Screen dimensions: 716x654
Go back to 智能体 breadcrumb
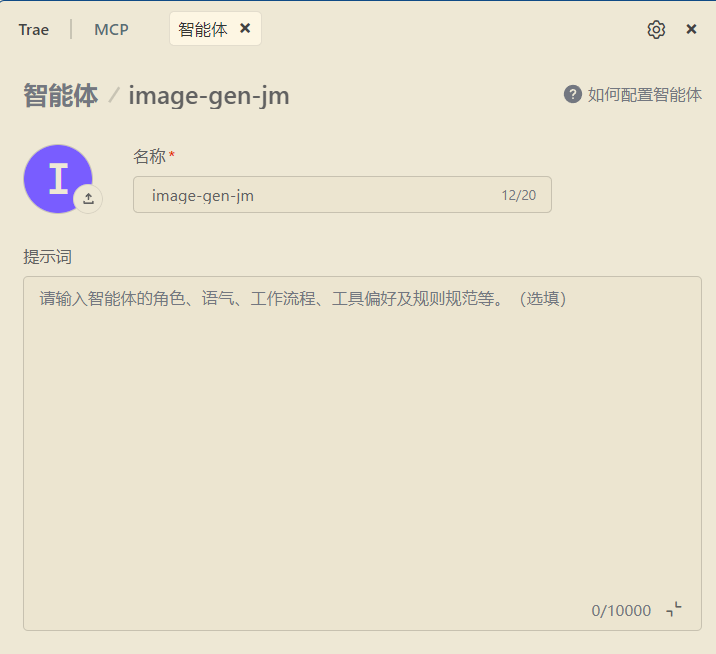point(61,95)
